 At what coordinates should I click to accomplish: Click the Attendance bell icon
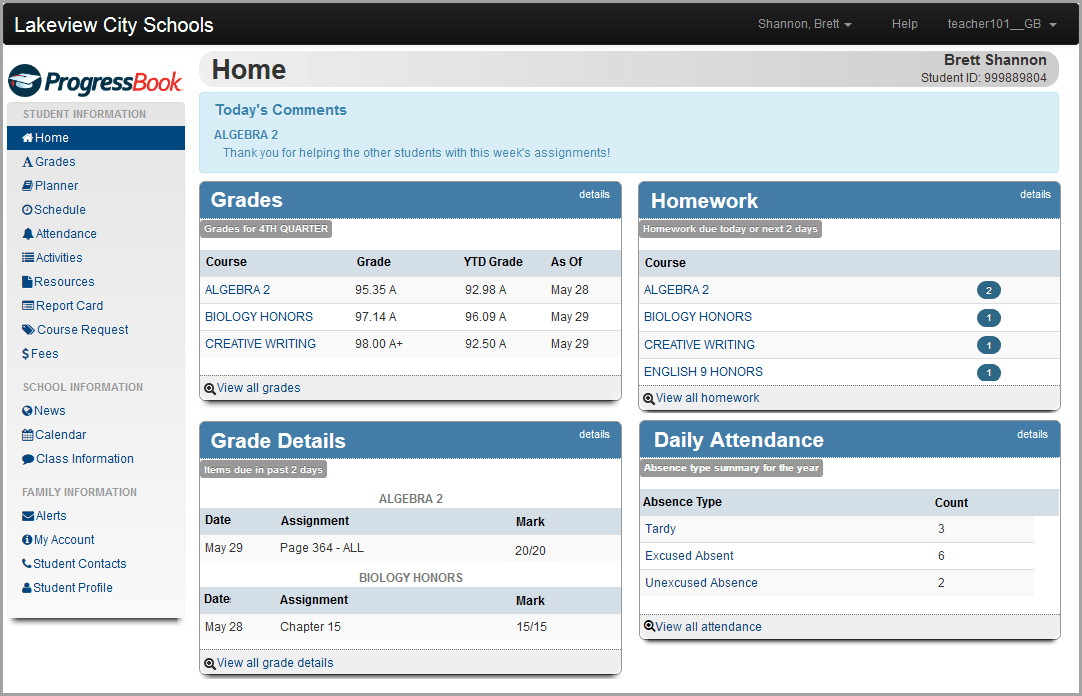coord(28,234)
